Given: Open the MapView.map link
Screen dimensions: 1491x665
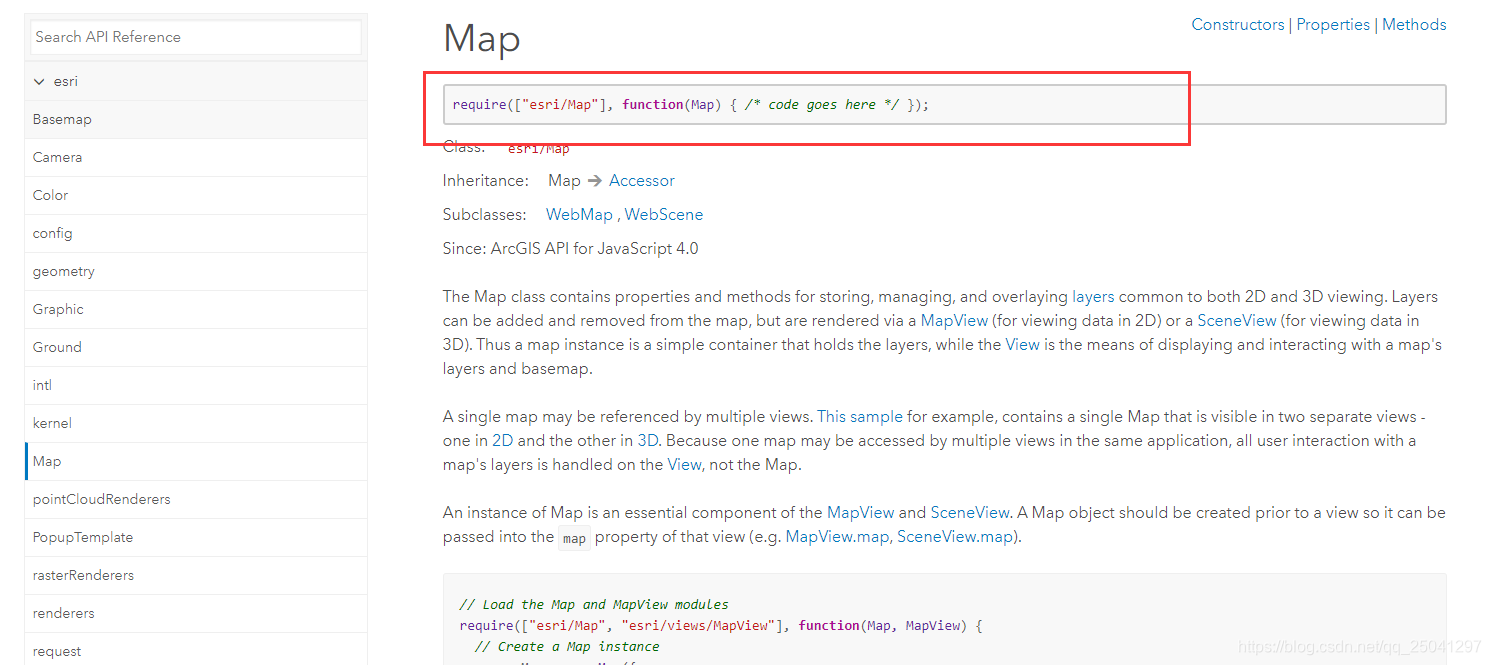Looking at the screenshot, I should (837, 537).
